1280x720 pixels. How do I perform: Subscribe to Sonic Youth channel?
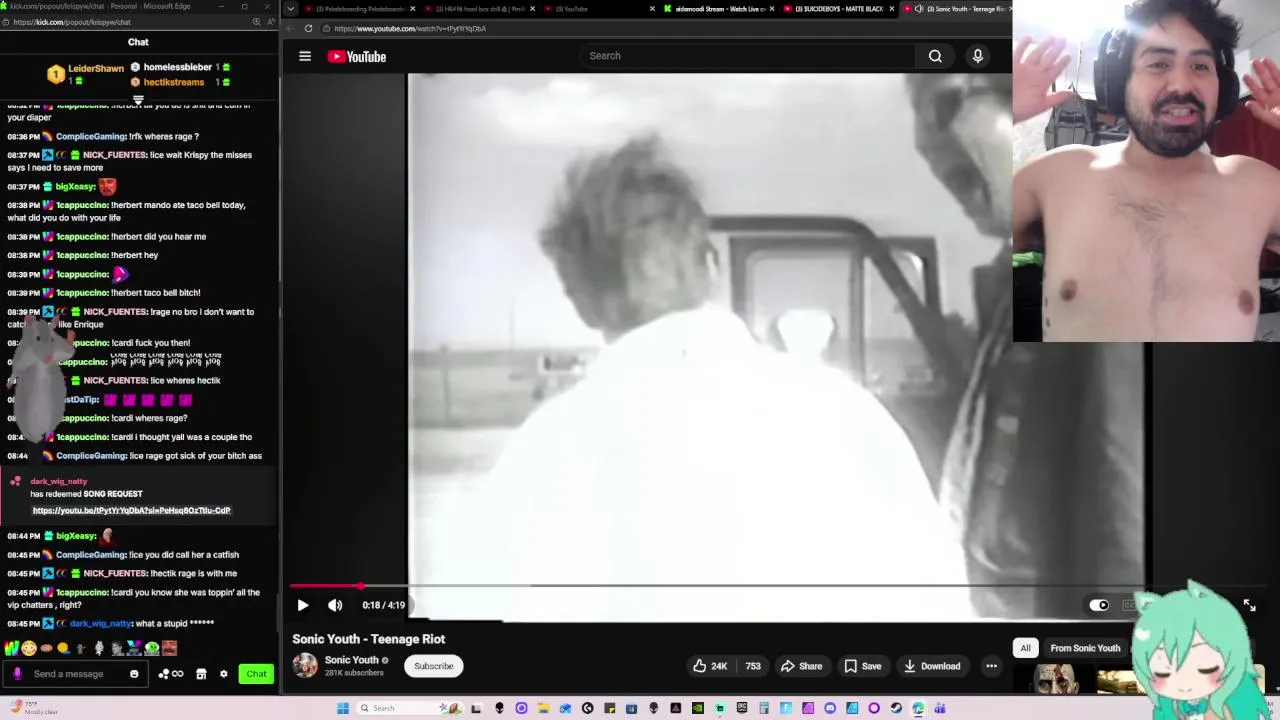434,666
